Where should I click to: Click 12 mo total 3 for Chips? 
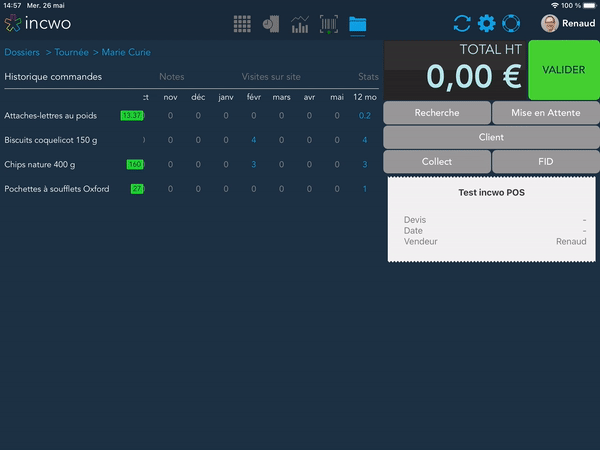click(x=365, y=165)
